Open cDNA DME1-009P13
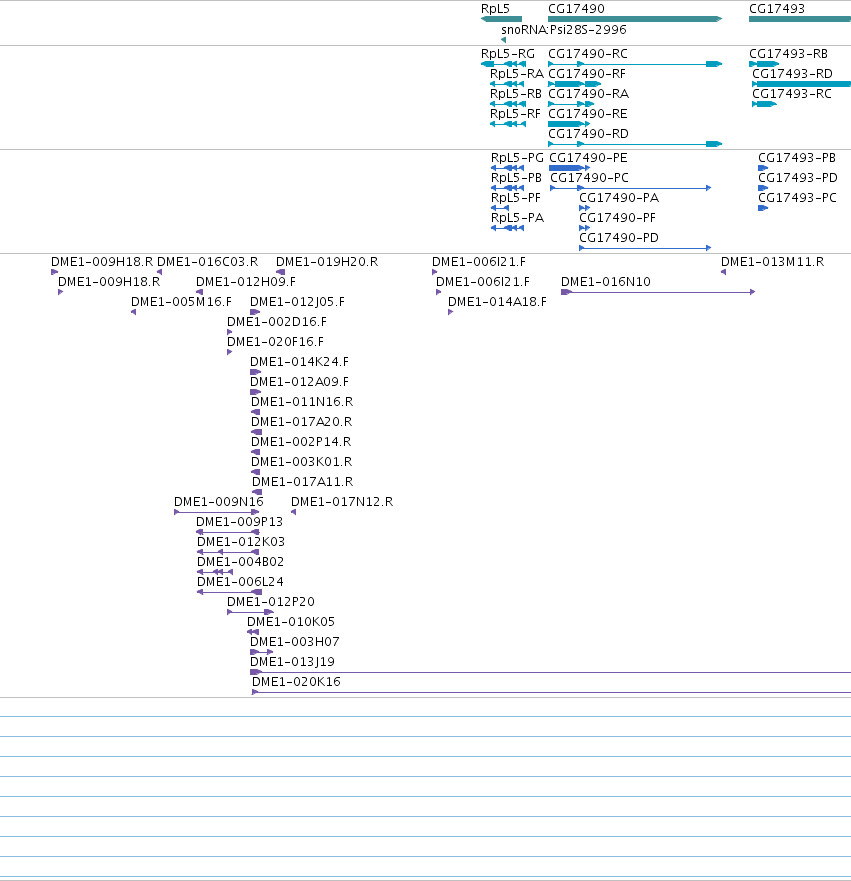 [227, 532]
